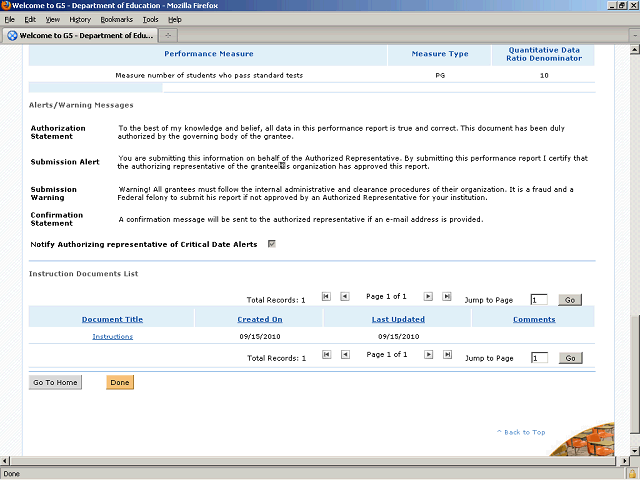Click lower 'Page 1 of 1' text
The width and height of the screenshot is (640, 480).
tap(387, 354)
